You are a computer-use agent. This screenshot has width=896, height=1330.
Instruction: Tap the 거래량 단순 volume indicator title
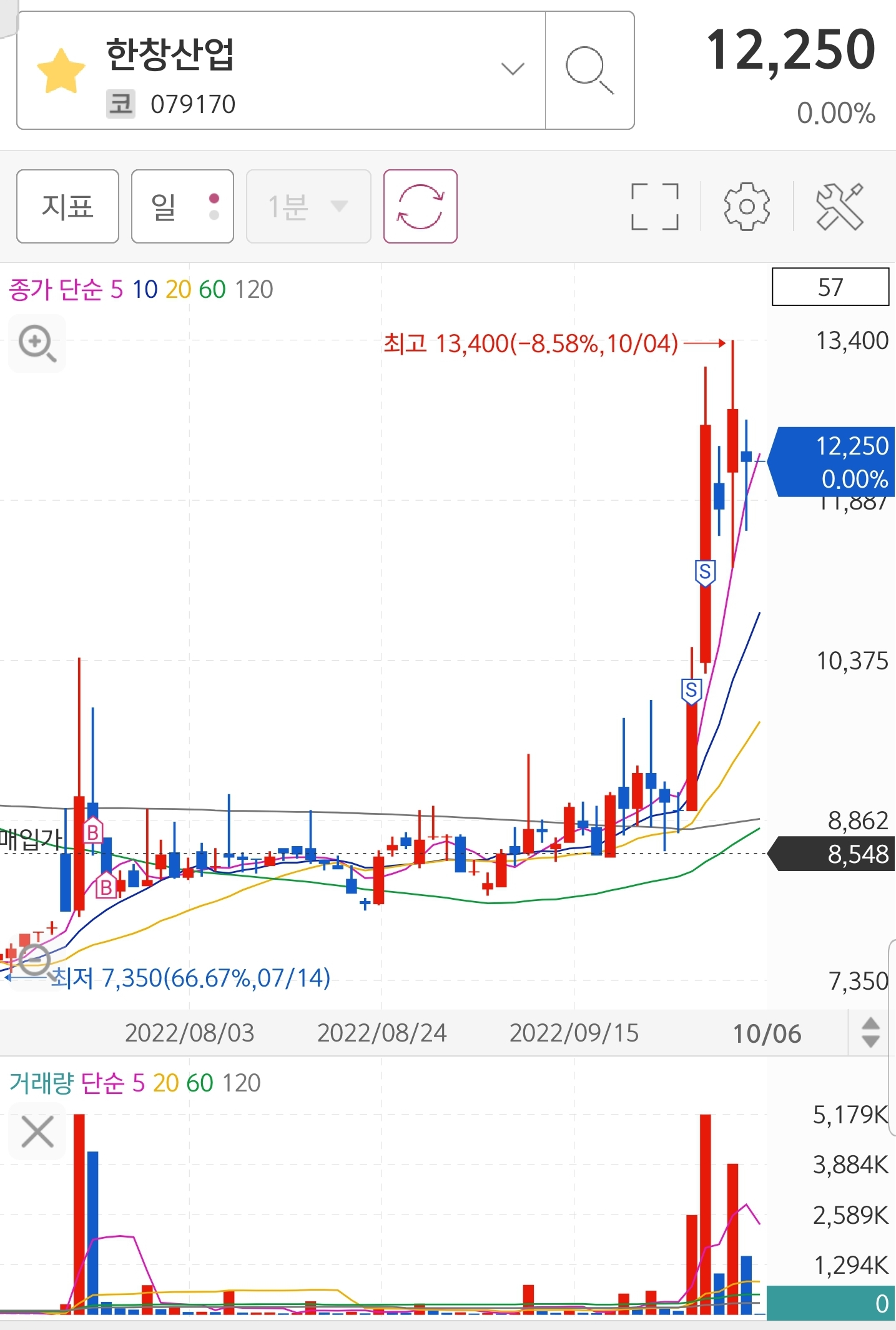coord(67,1083)
